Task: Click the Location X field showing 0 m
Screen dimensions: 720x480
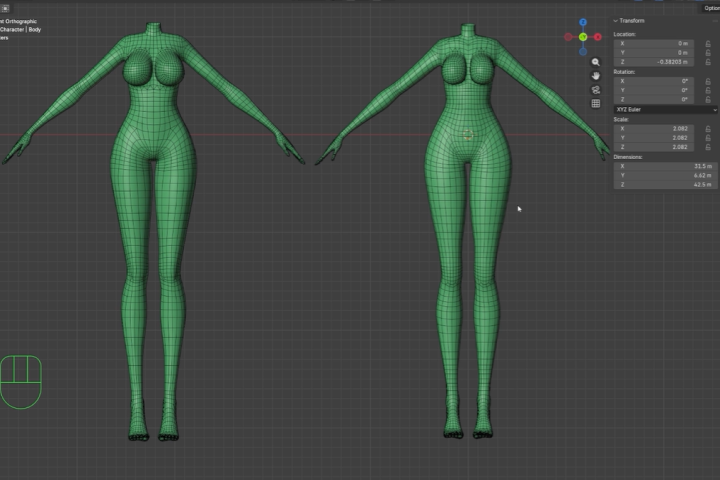Action: 653,44
